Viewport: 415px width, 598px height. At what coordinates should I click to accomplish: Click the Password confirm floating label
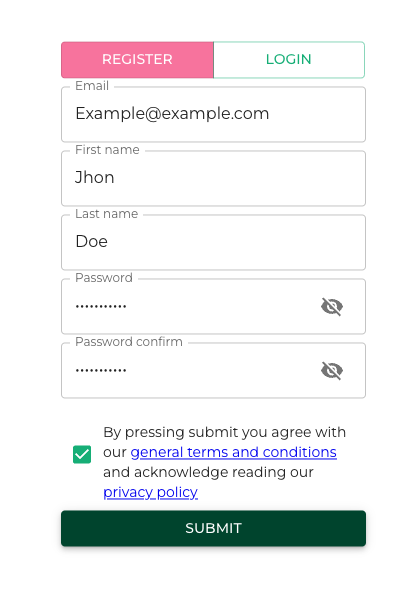pyautogui.click(x=129, y=342)
